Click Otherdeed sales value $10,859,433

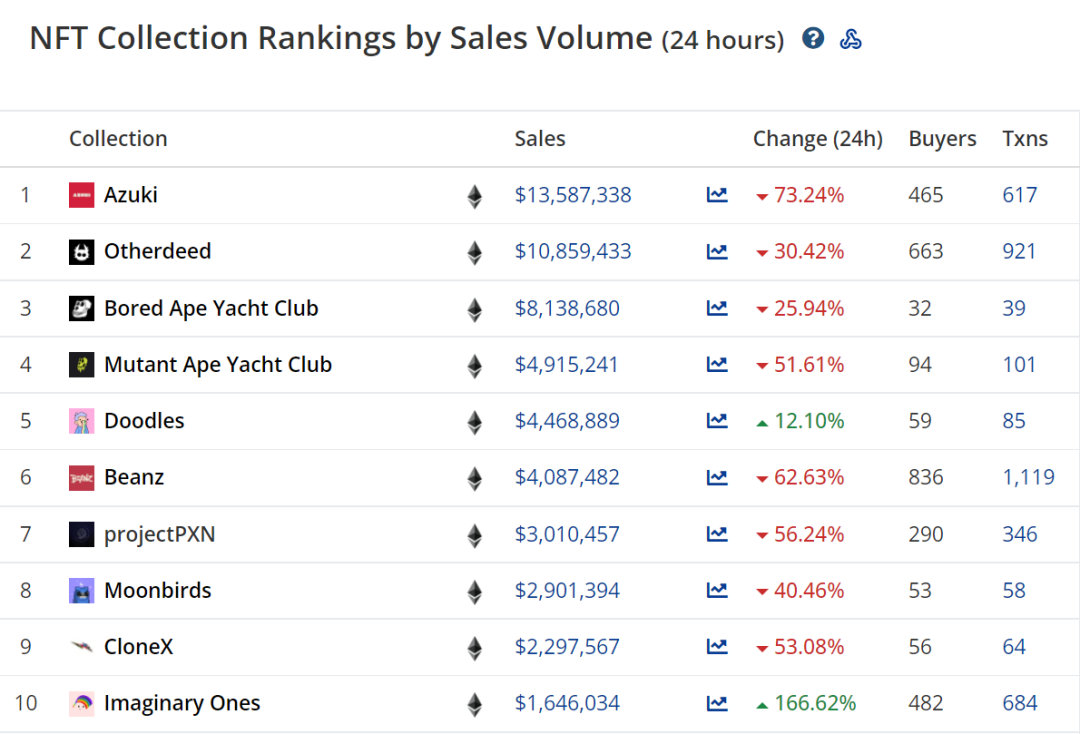[573, 252]
